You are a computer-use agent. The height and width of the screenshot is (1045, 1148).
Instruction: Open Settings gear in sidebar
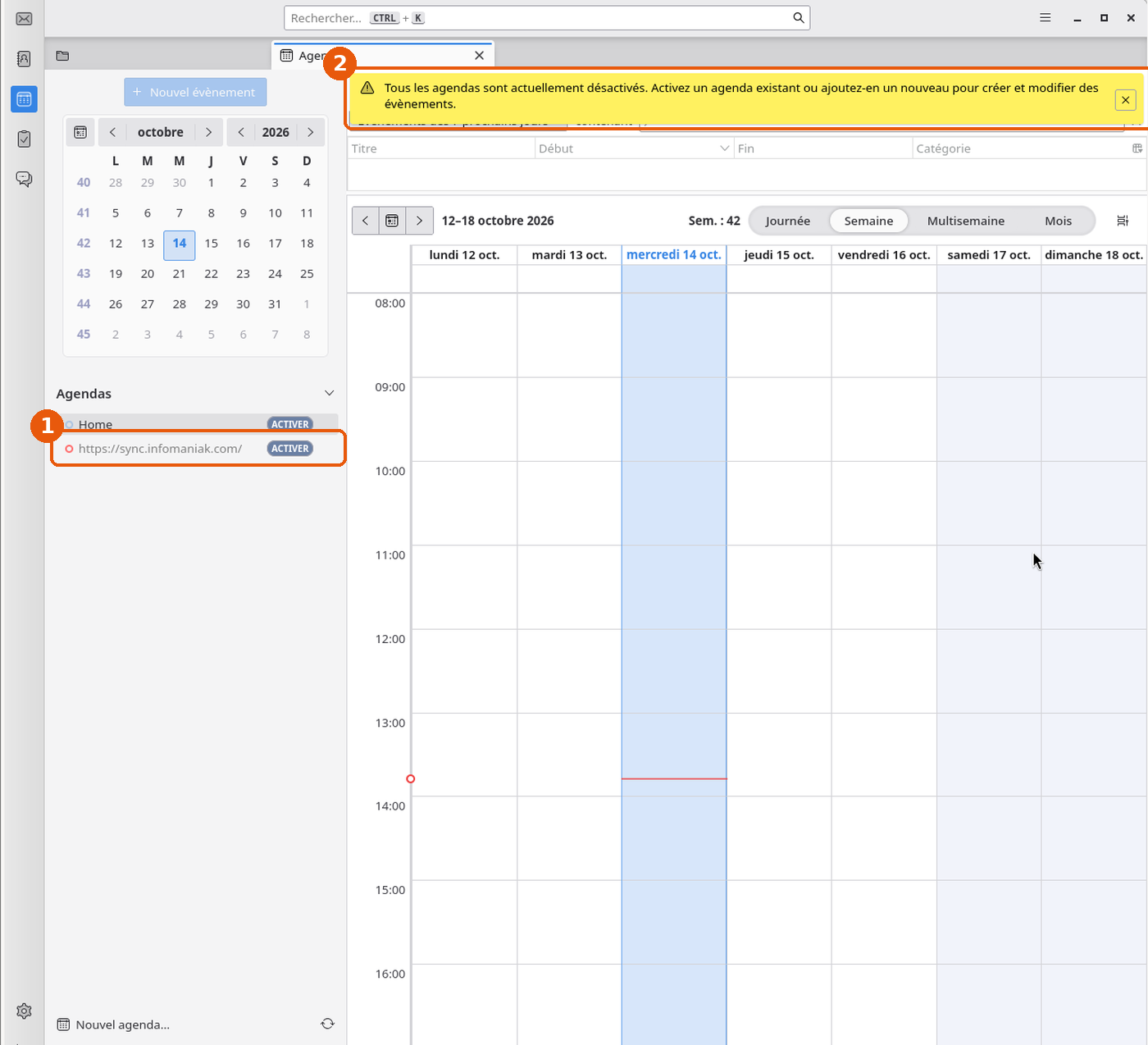click(x=24, y=1011)
